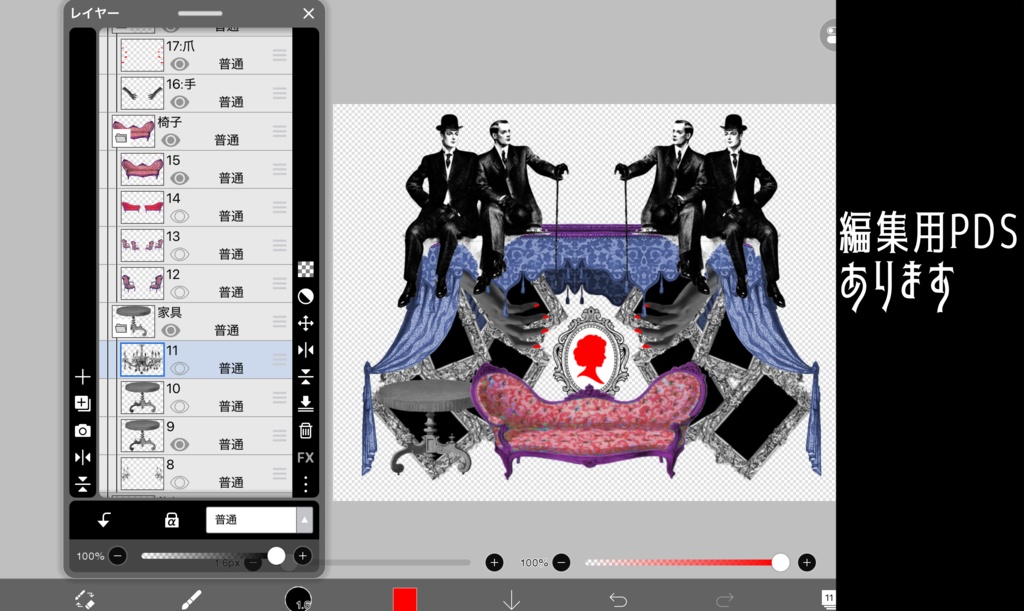This screenshot has width=1024, height=611.
Task: Toggle visibility of layer 16:手
Action: click(180, 102)
